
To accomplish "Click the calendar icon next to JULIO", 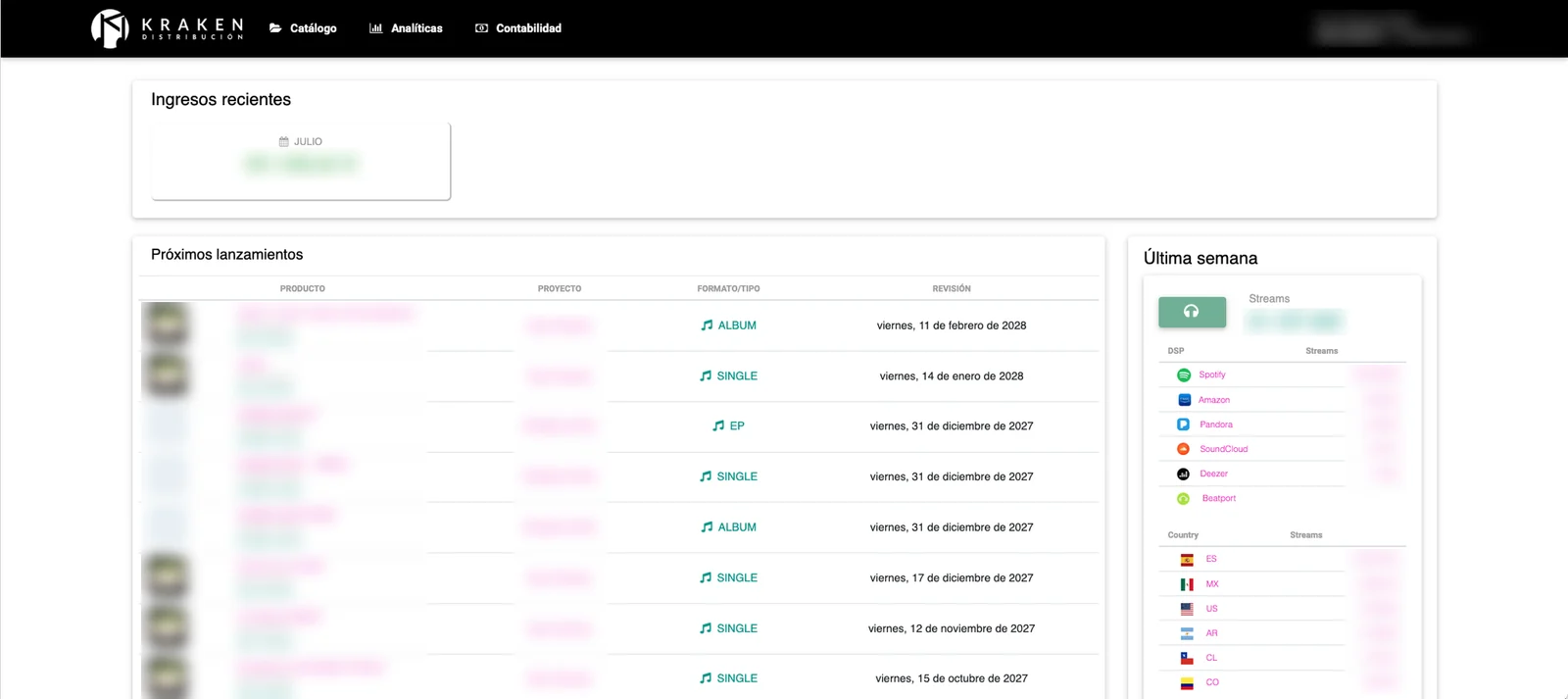I will tap(284, 141).
